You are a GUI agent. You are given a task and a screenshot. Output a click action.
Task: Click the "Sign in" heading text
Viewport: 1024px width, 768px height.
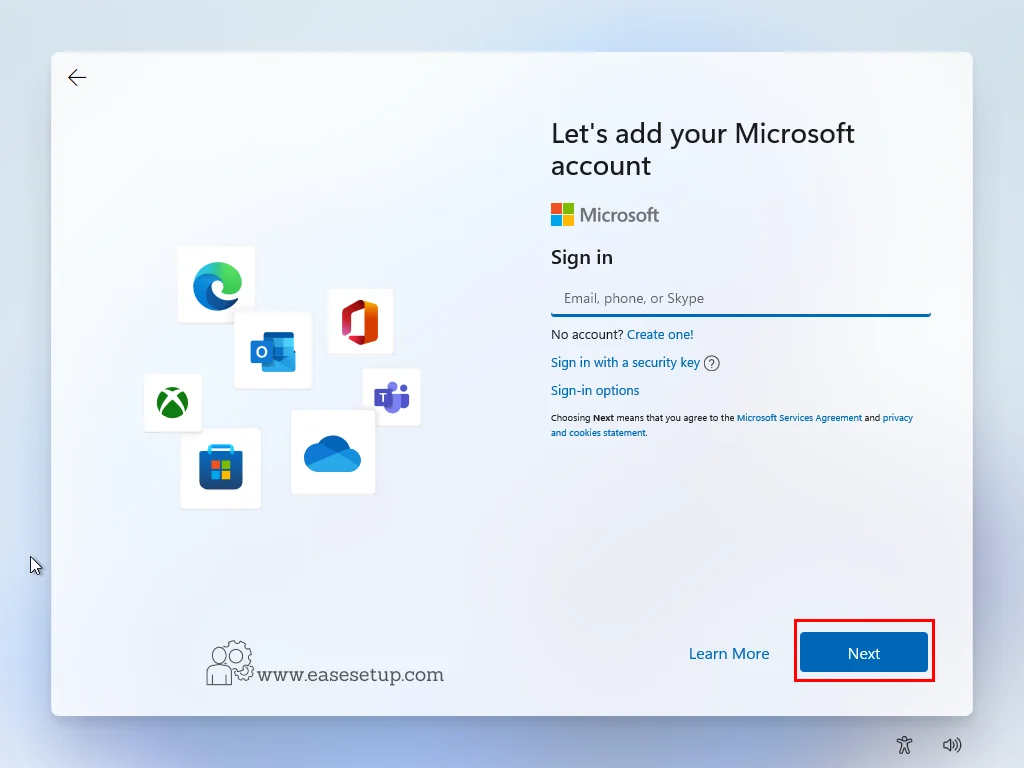tap(582, 257)
